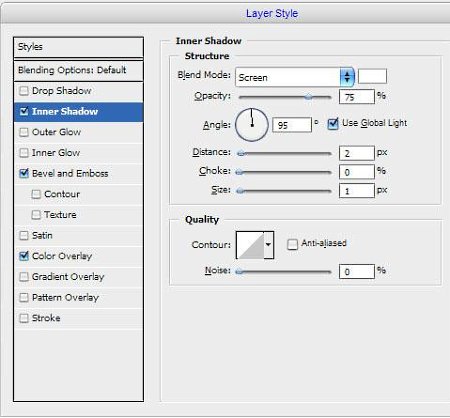450x418 pixels.
Task: Click the Contour curve thumbnail
Action: [x=250, y=245]
